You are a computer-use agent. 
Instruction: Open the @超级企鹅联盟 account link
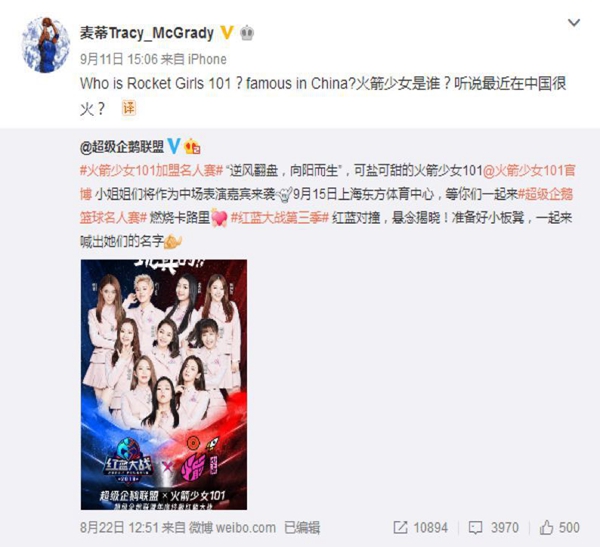click(122, 147)
